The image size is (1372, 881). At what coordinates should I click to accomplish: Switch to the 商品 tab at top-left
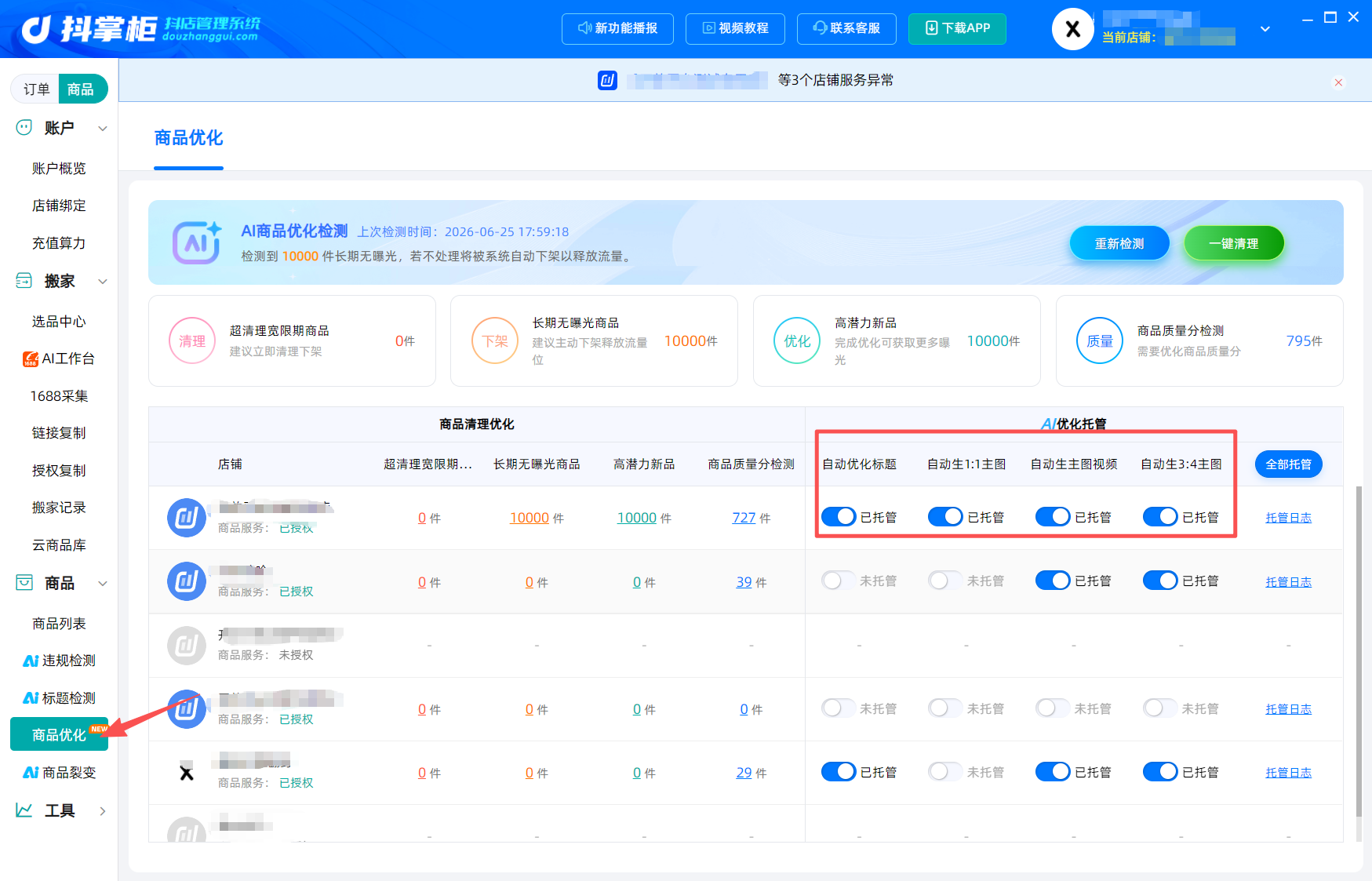[x=82, y=89]
